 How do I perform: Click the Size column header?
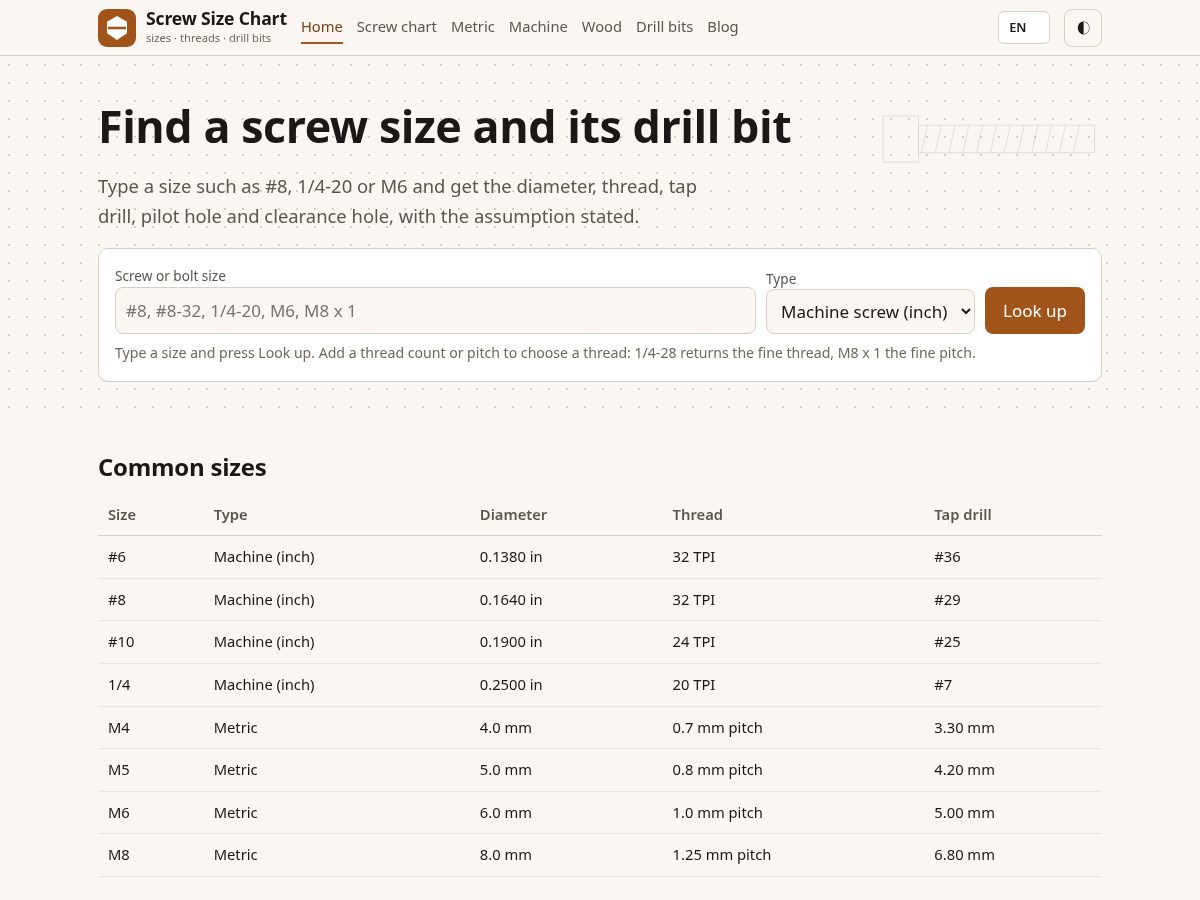122,515
